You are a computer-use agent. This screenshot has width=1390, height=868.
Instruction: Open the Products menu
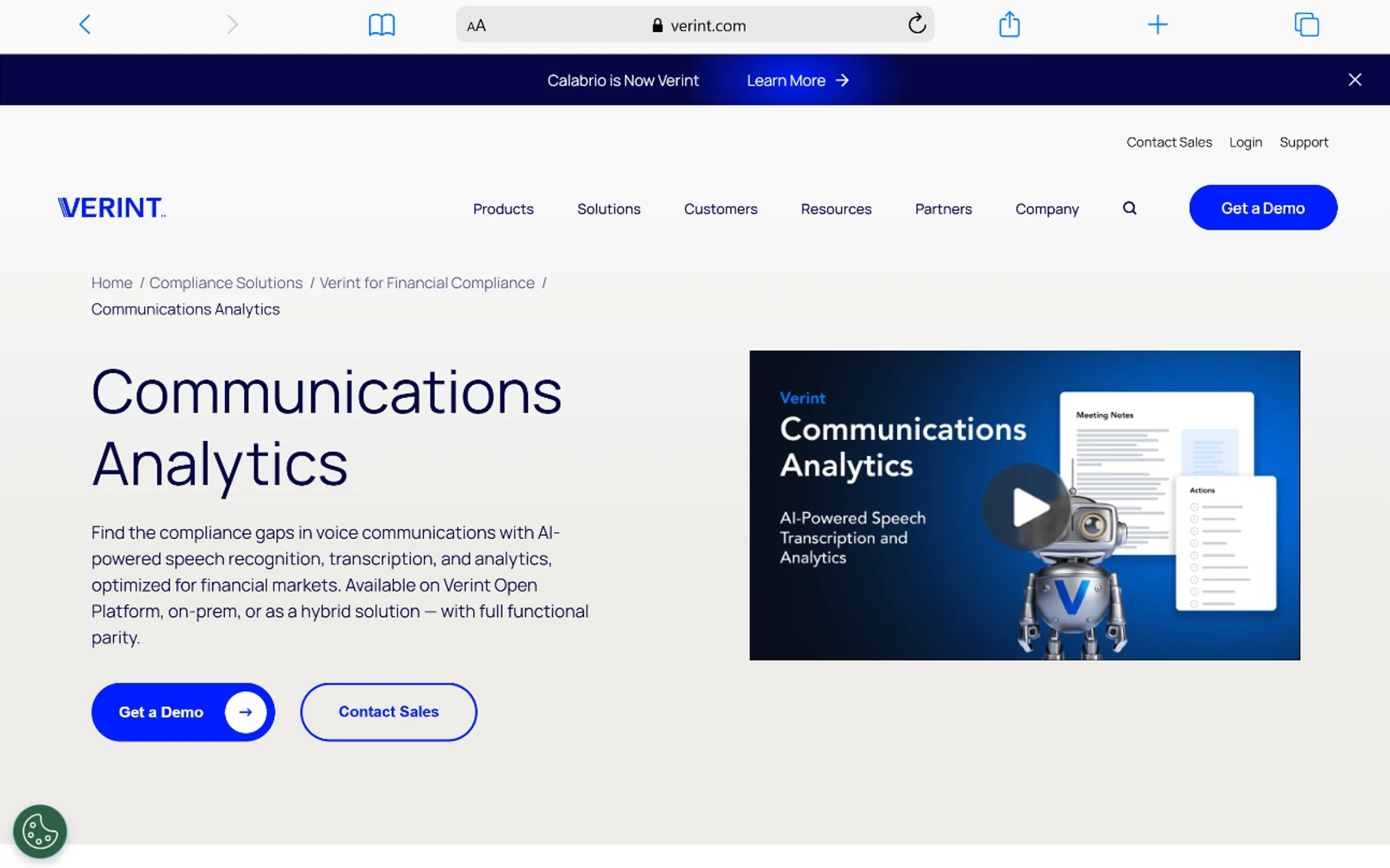(503, 209)
